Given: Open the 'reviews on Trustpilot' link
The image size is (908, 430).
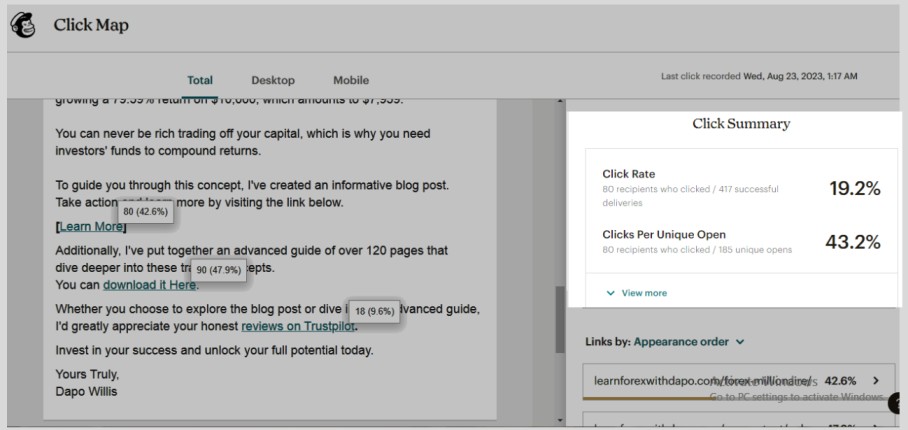Looking at the screenshot, I should click(x=298, y=326).
